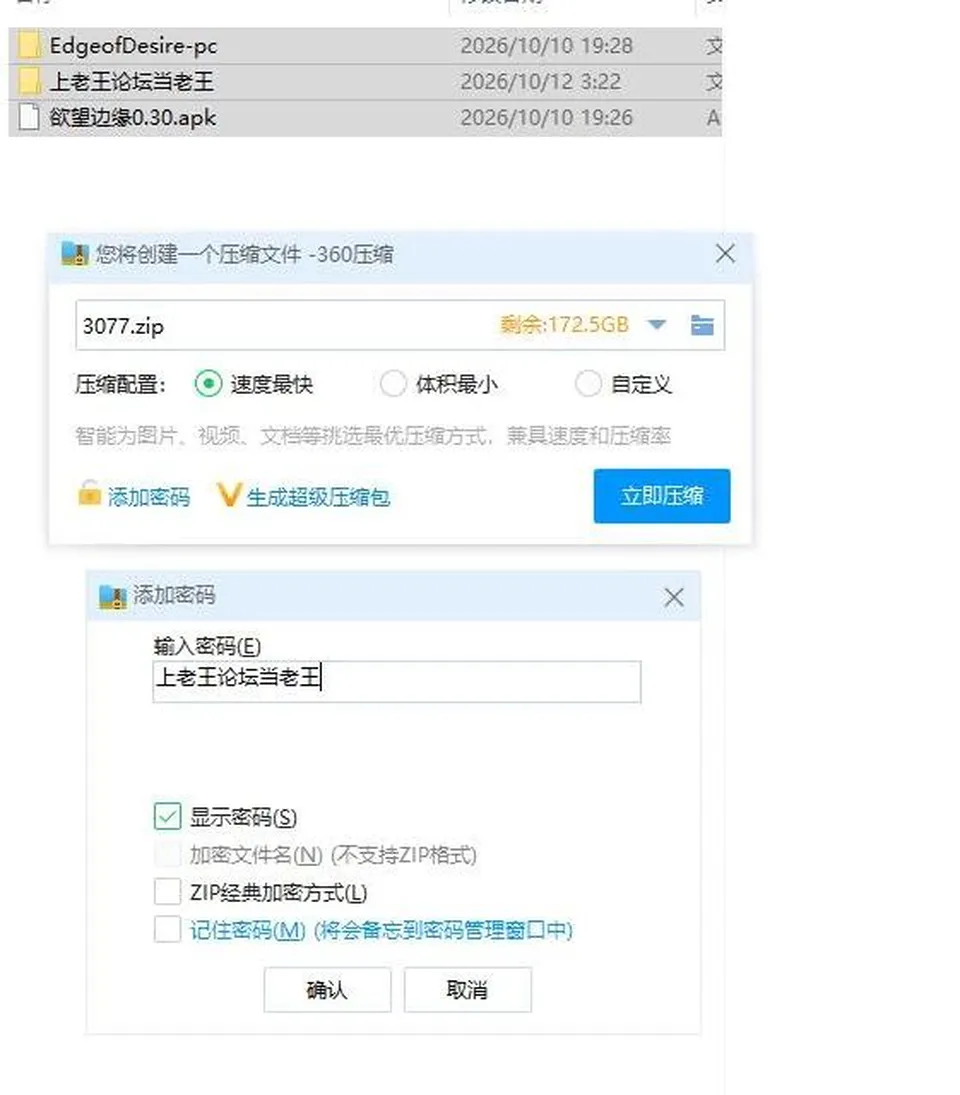This screenshot has height=1095, width=960.
Task: Check the 记住密码(M) checkbox
Action: click(168, 929)
